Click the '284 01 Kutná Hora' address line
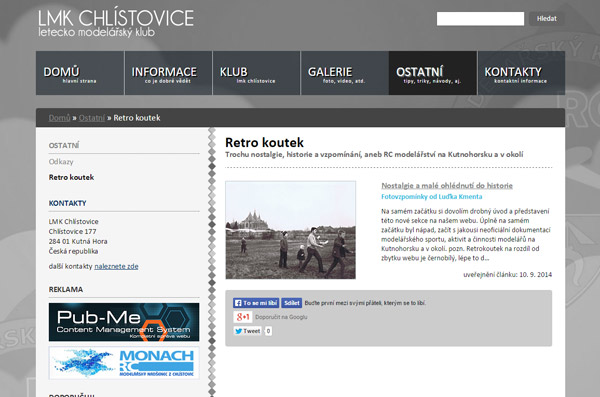Screen dimensions: 600x397 pos(78,241)
